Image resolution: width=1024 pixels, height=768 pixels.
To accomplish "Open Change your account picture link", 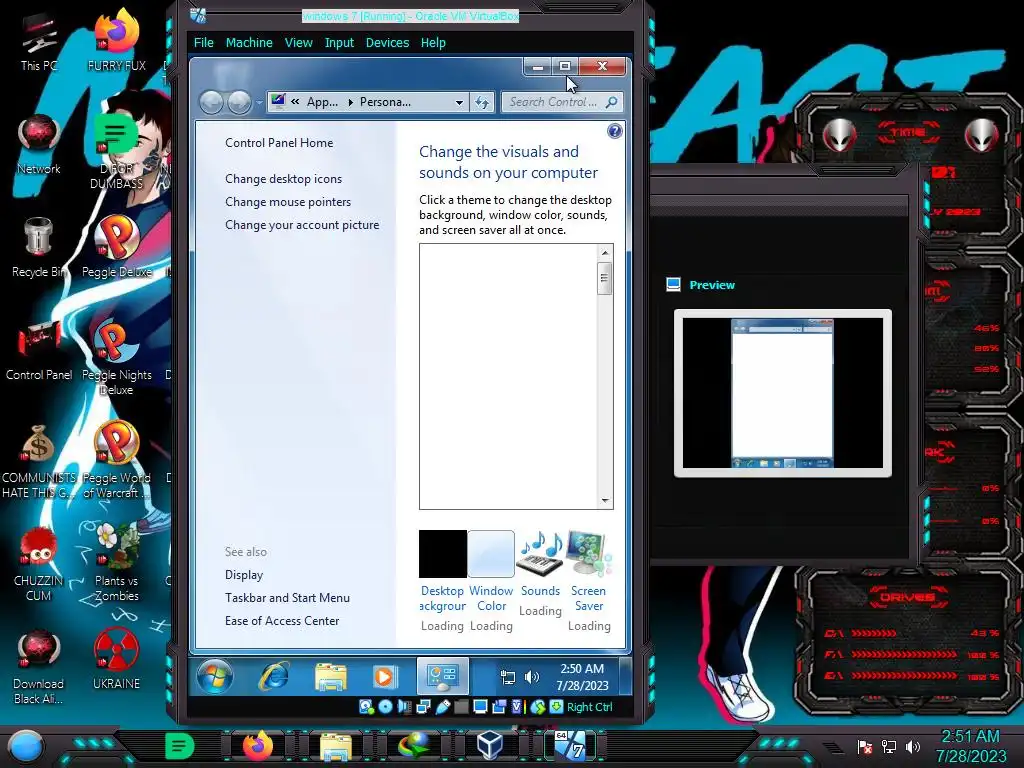I will [x=302, y=225].
